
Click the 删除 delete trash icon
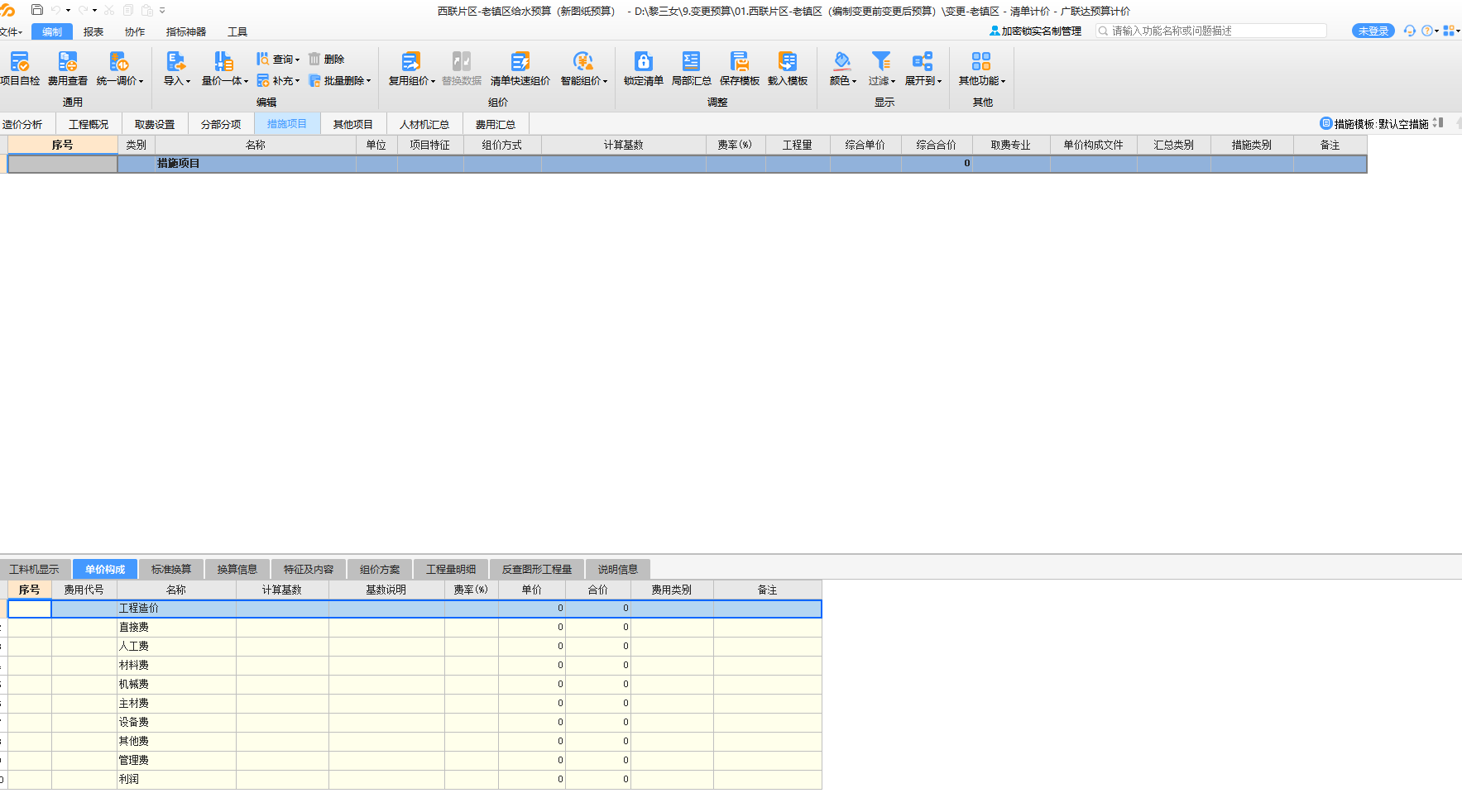tap(314, 59)
